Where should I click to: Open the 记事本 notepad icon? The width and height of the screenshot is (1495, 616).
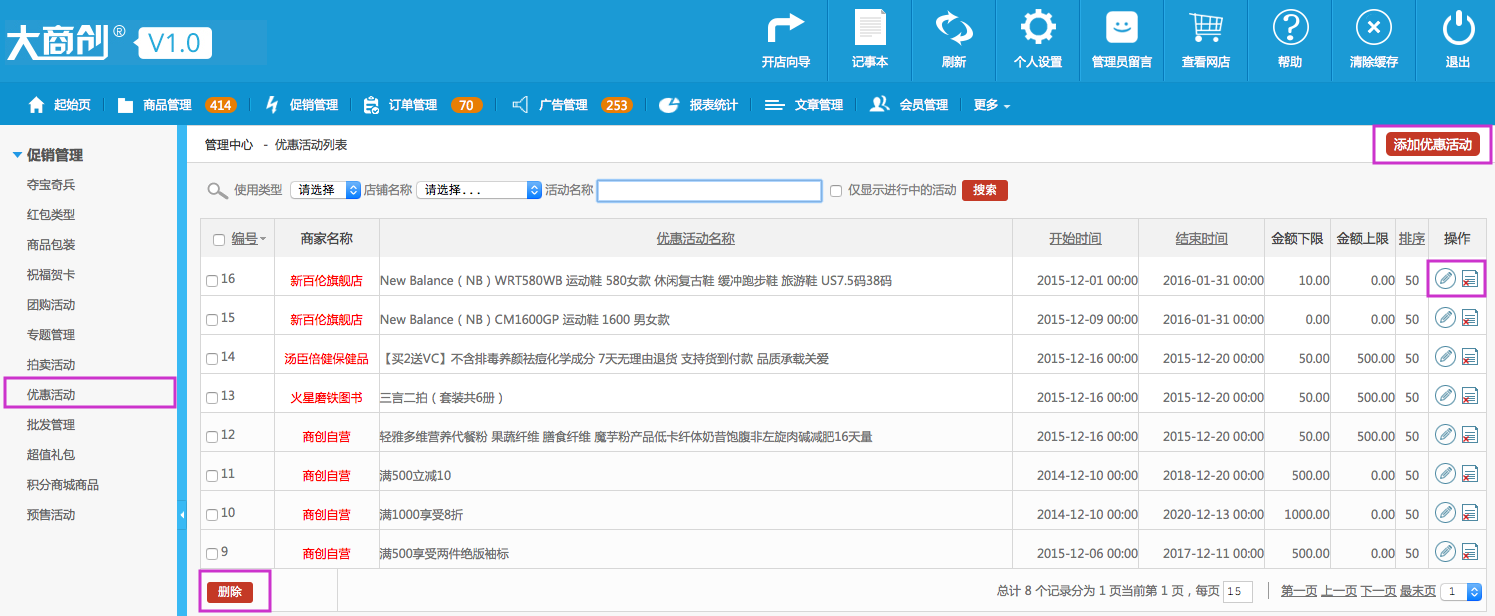(x=869, y=28)
